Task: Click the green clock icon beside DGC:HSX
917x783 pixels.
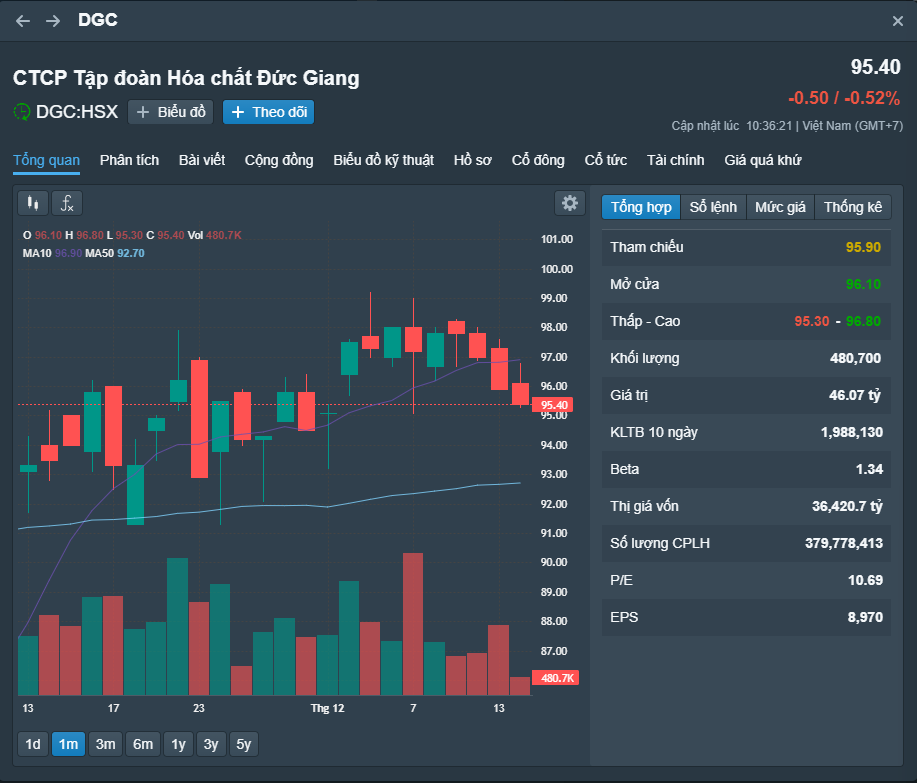Action: (22, 112)
